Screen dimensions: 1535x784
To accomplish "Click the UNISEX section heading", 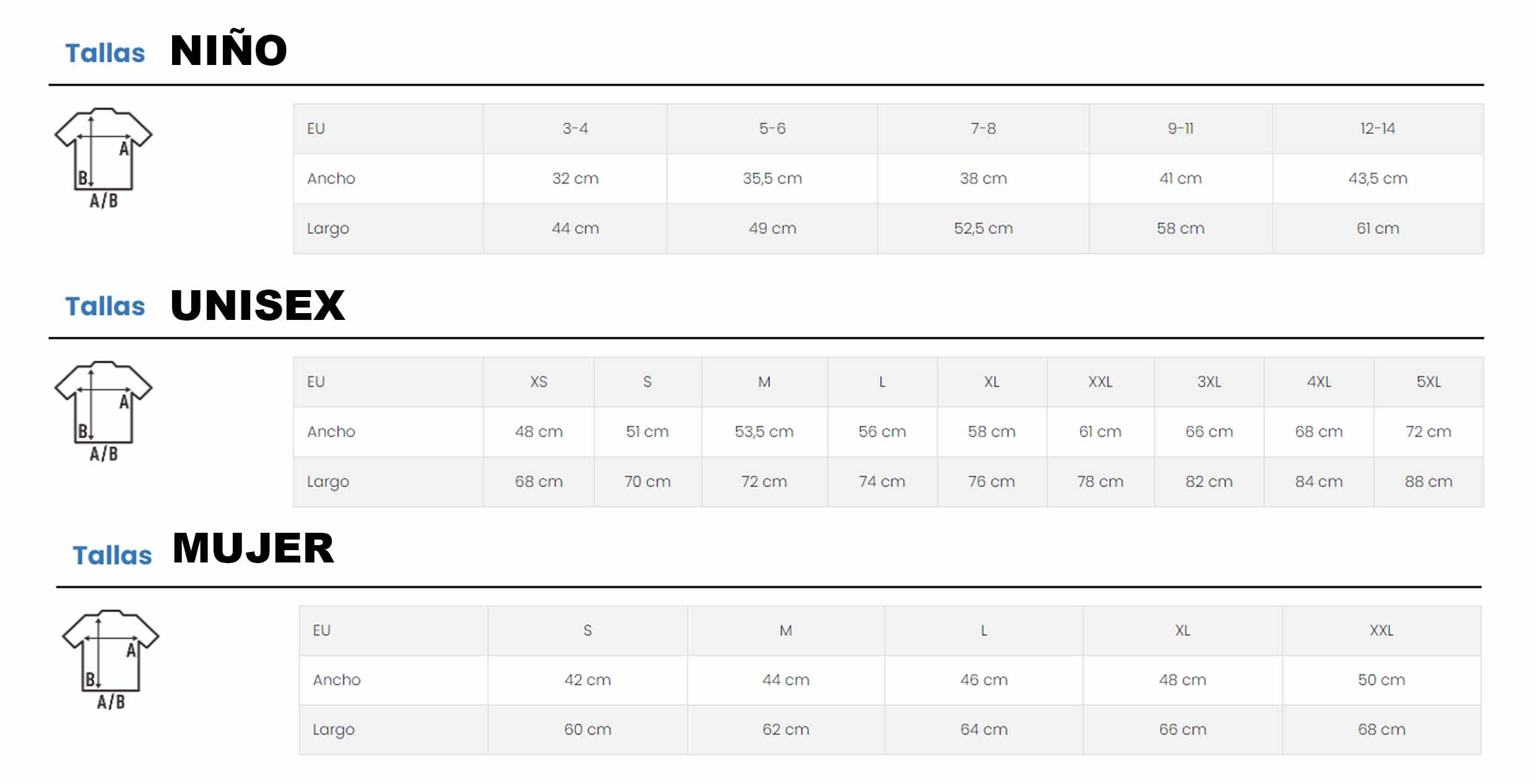I will coord(257,305).
